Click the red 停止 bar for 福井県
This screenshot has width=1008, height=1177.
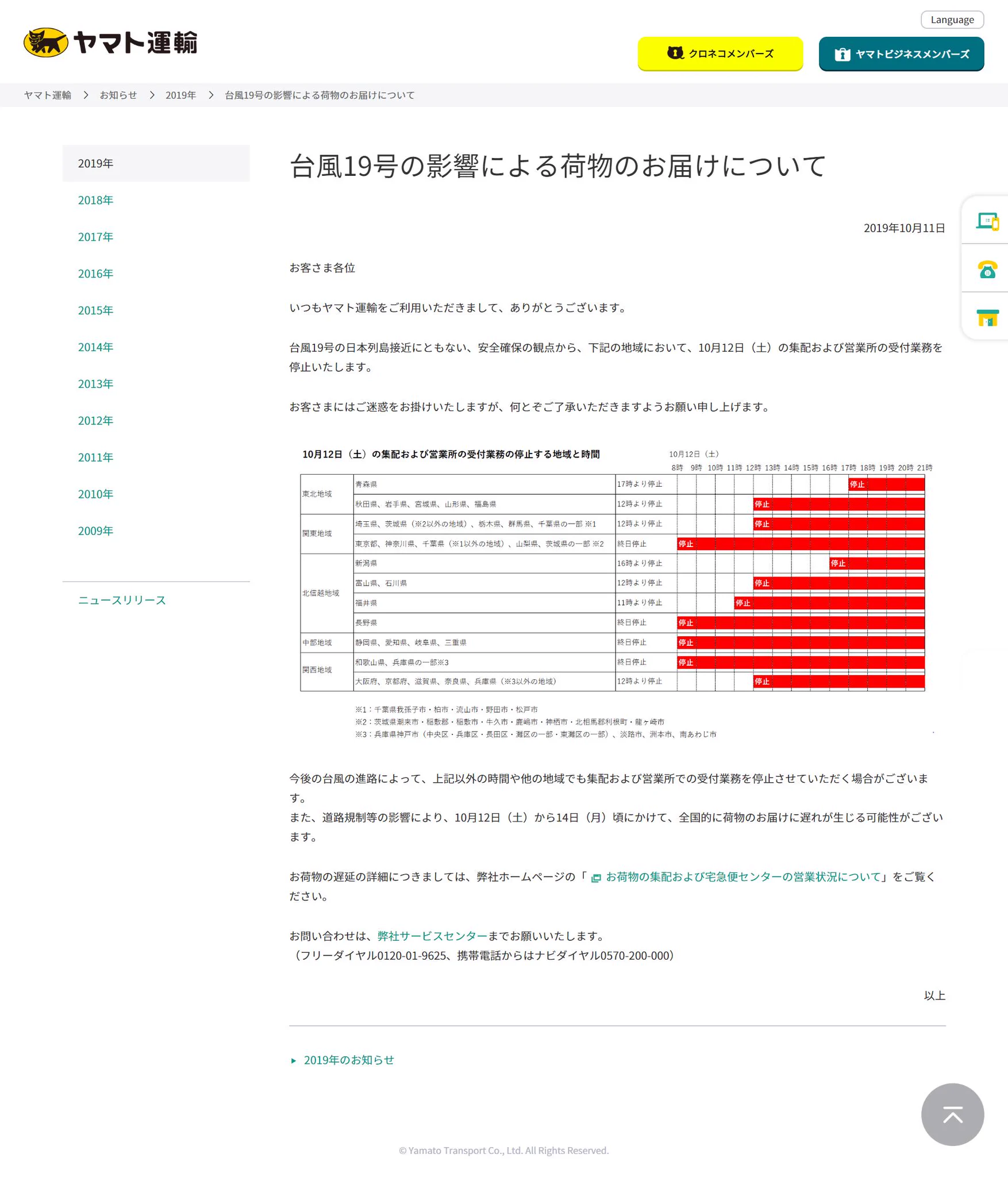830,603
